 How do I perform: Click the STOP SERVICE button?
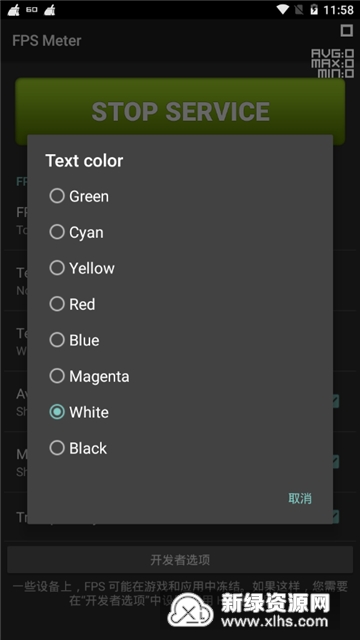[180, 111]
